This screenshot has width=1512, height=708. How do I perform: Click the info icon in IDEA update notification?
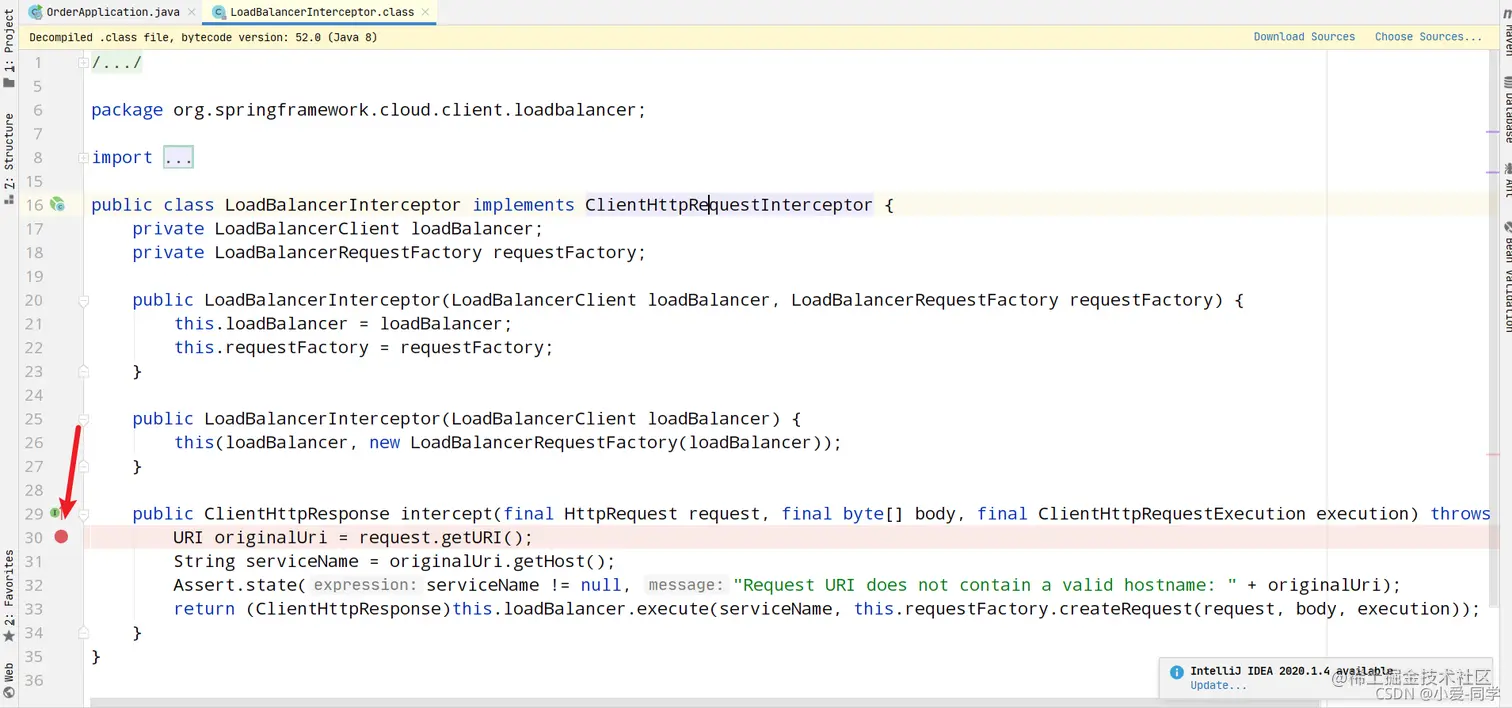(x=1177, y=672)
